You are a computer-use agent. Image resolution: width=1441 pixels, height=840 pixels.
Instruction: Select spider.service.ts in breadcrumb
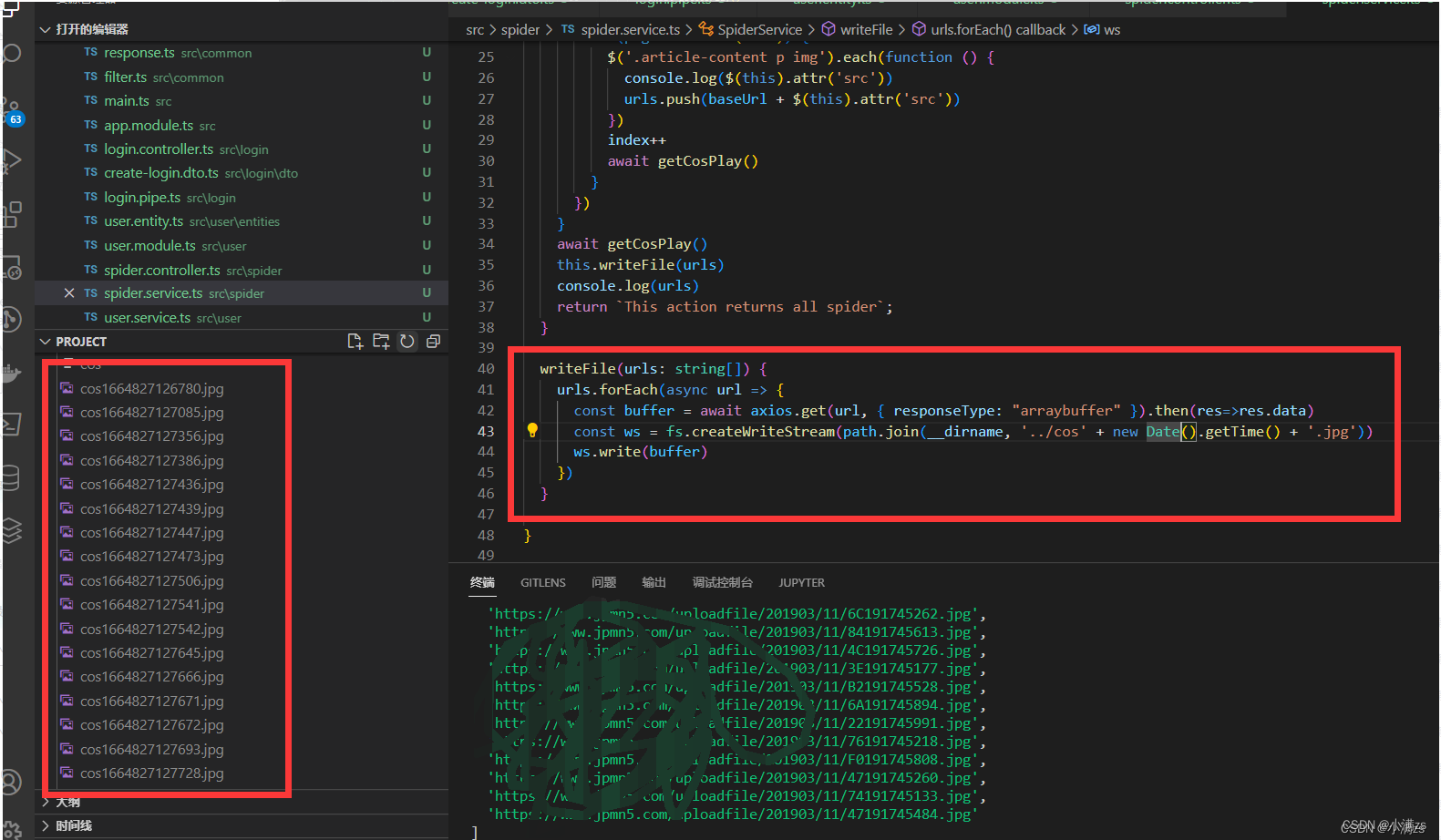631,29
